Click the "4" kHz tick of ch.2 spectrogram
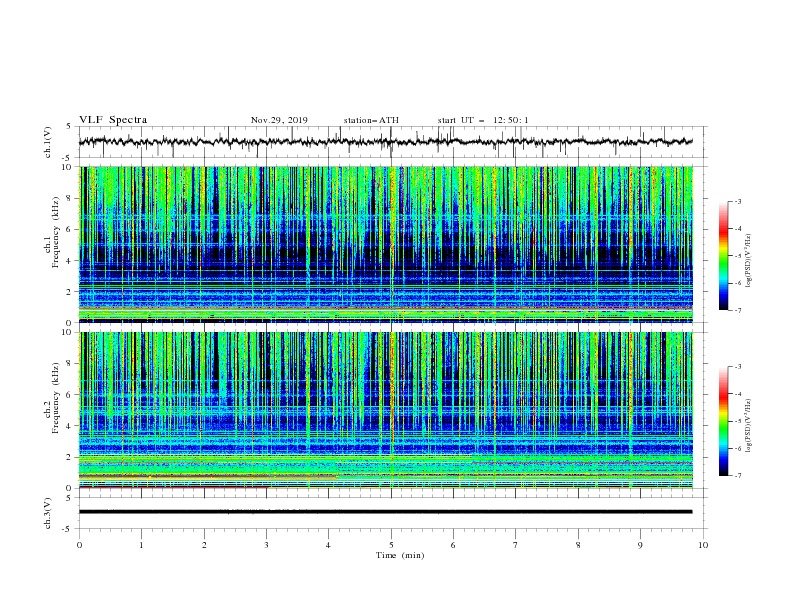 tap(70, 426)
